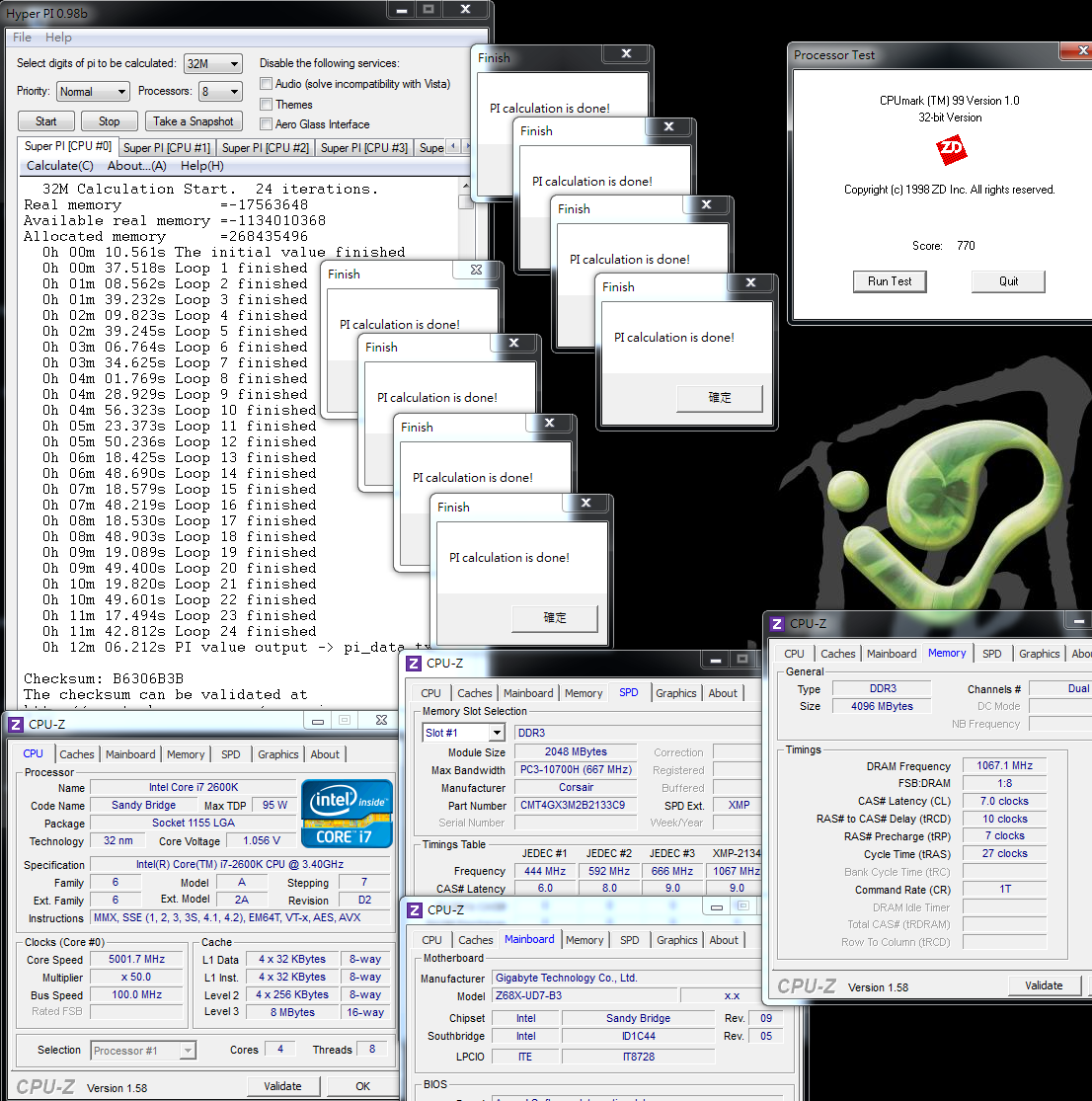Click Validate in CPU-Z CPU window
The width and height of the screenshot is (1092, 1101).
click(282, 1086)
